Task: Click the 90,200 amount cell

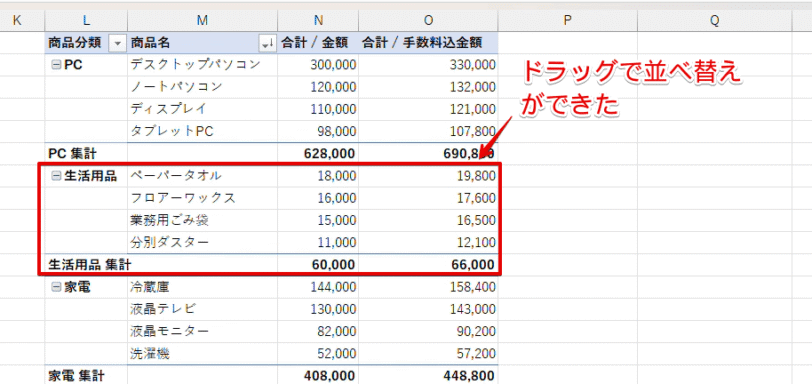Action: (428, 332)
